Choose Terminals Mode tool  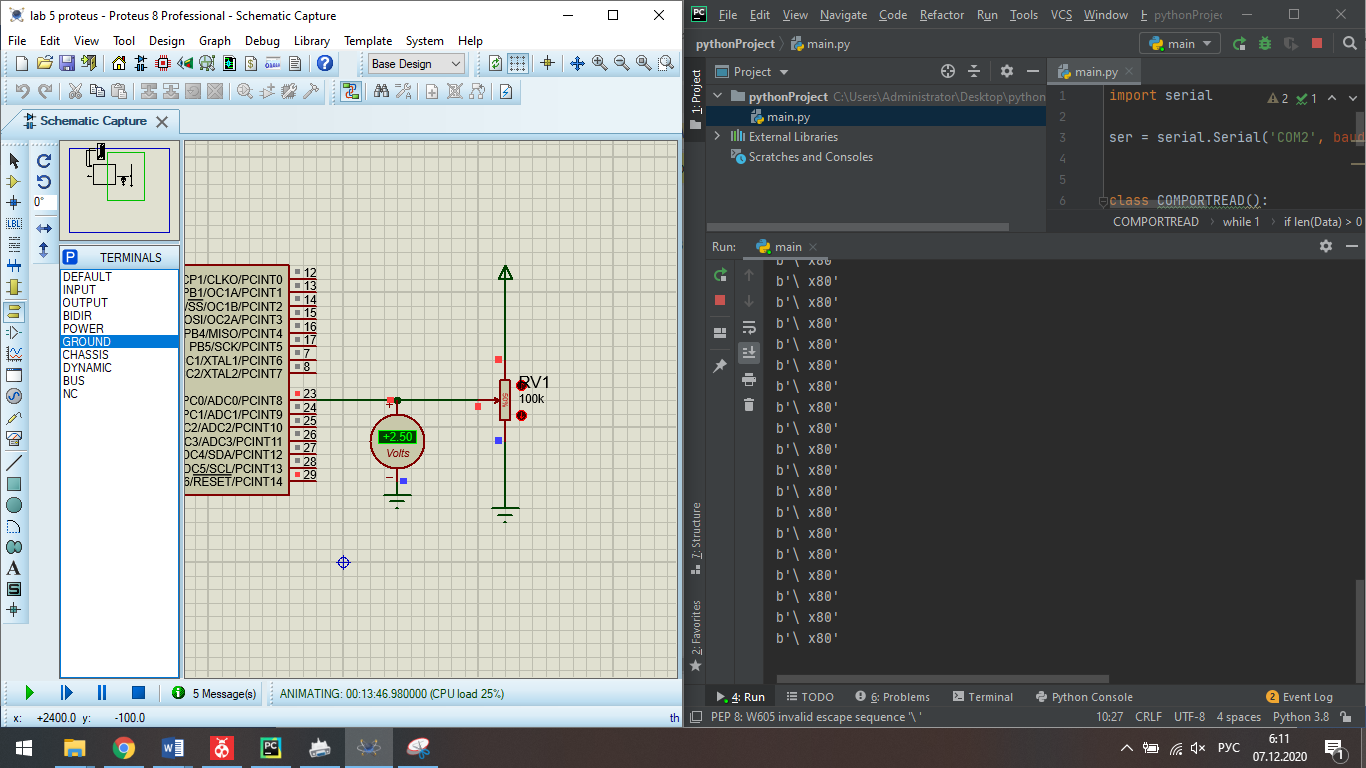coord(14,311)
